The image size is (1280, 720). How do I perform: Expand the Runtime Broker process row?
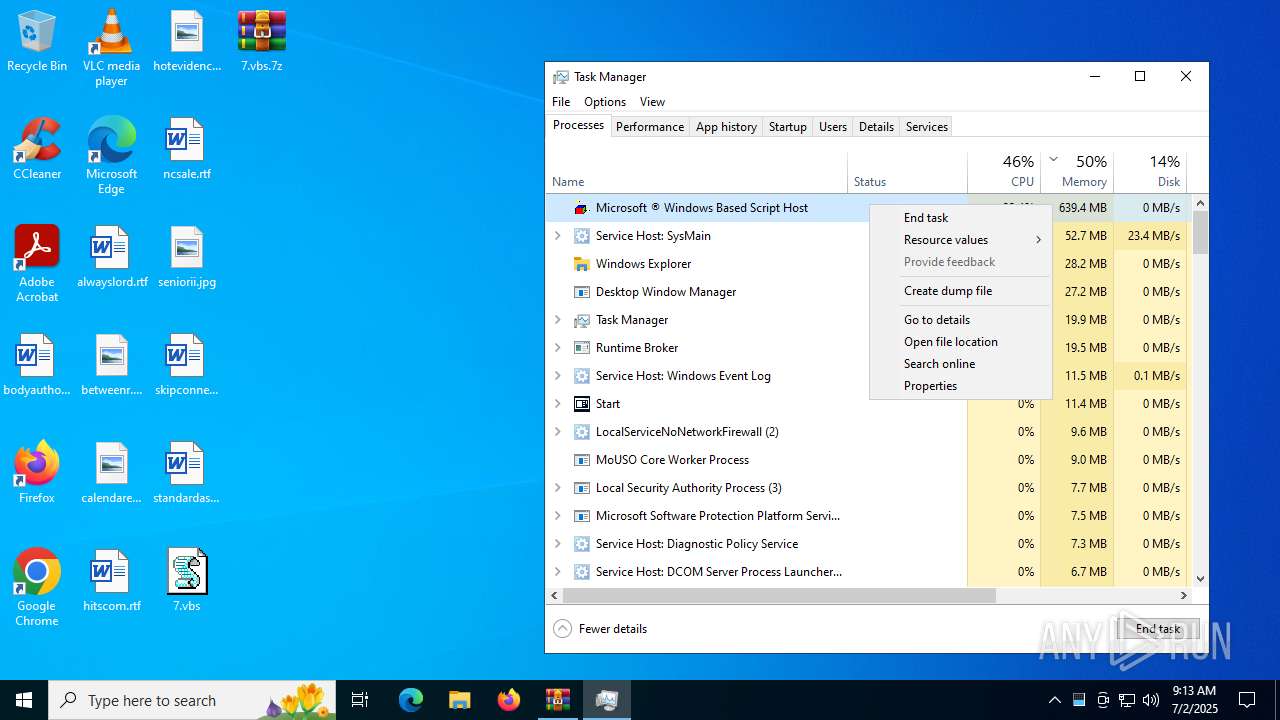pos(557,348)
